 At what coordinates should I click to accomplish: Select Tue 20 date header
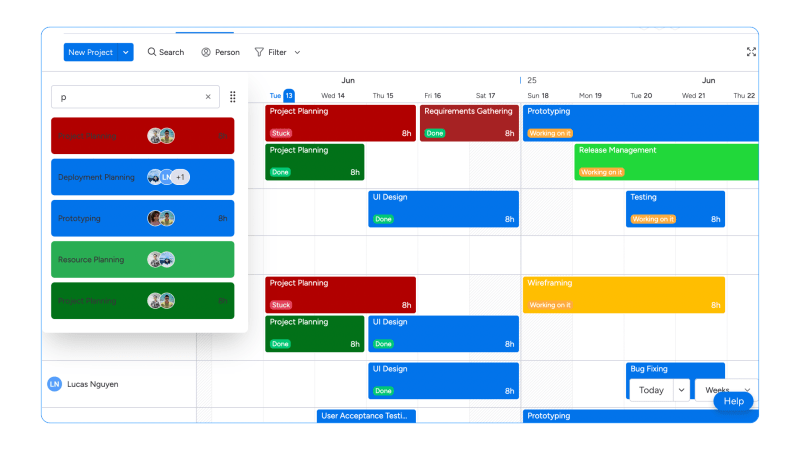click(x=641, y=95)
